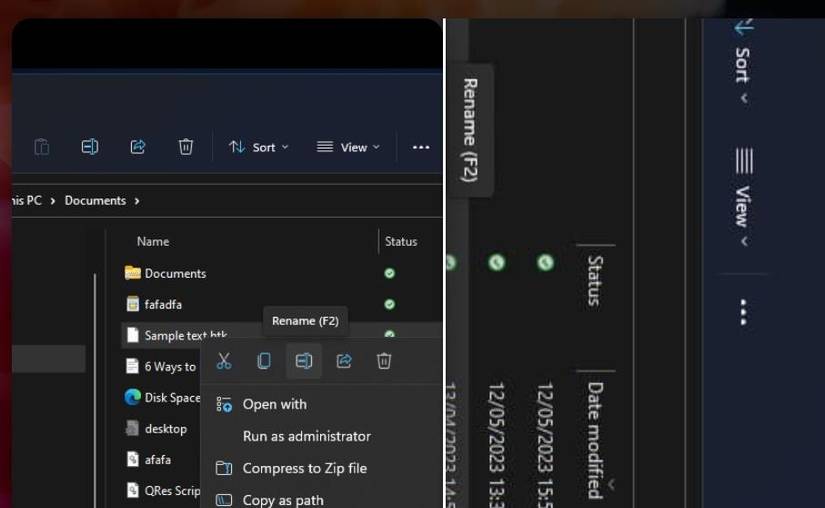Select Copy as path menu entry
This screenshot has height=508, width=825.
coord(283,500)
